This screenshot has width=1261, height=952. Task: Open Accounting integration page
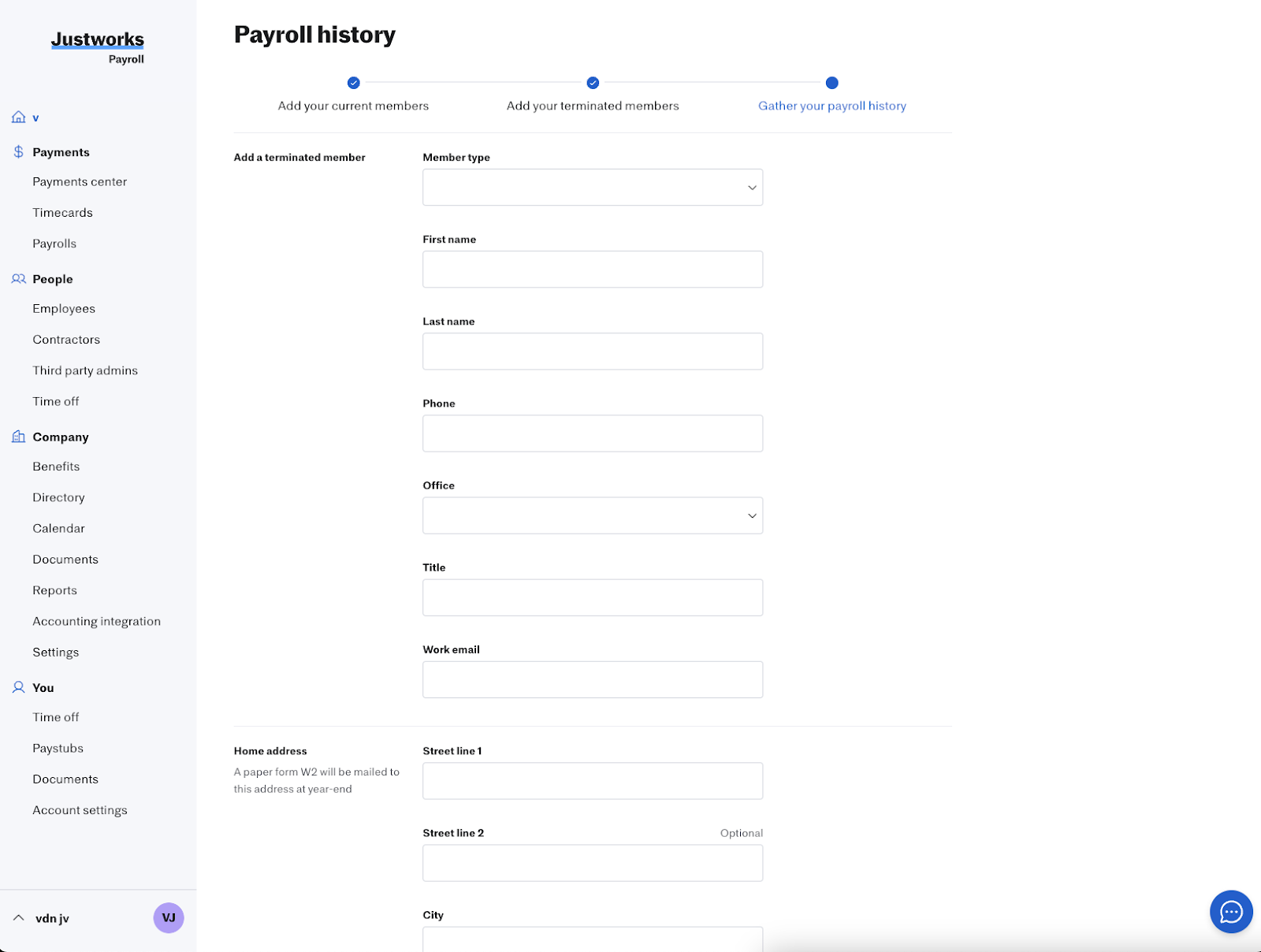(96, 622)
